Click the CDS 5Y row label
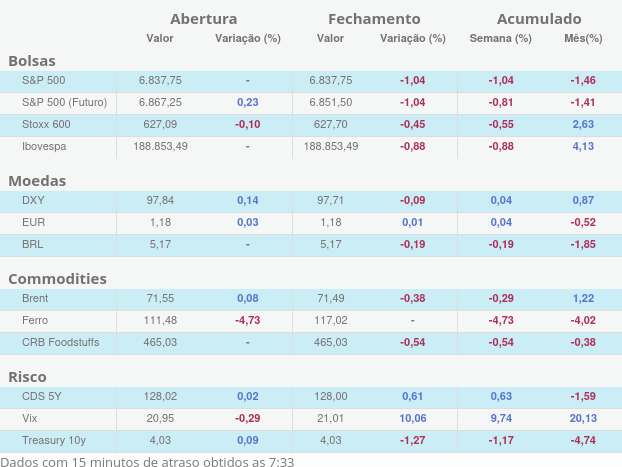 click(x=42, y=396)
